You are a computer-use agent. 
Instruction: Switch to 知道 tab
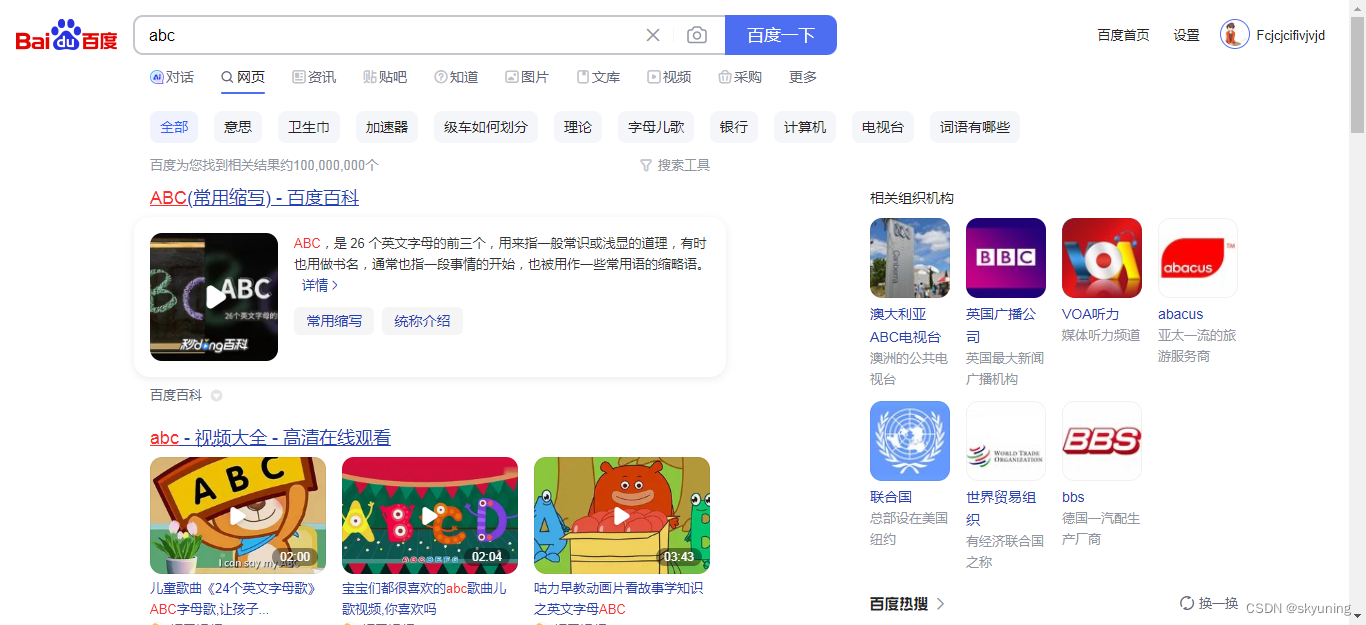click(x=456, y=77)
